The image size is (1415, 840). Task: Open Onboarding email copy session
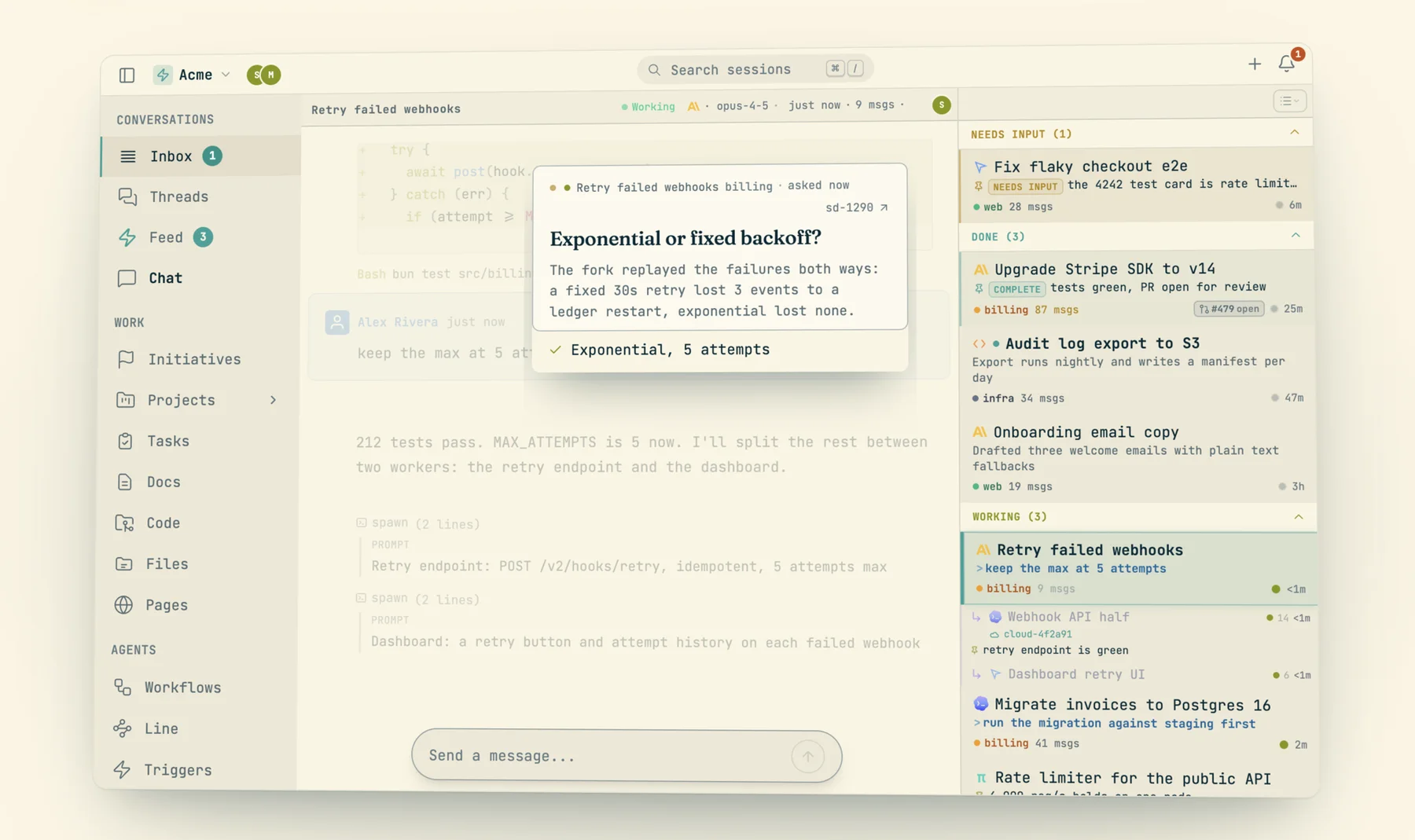(1139, 458)
